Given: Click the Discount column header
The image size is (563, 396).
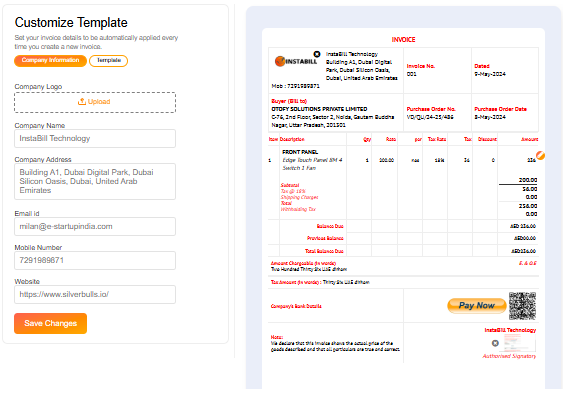Looking at the screenshot, I should coord(487,139).
